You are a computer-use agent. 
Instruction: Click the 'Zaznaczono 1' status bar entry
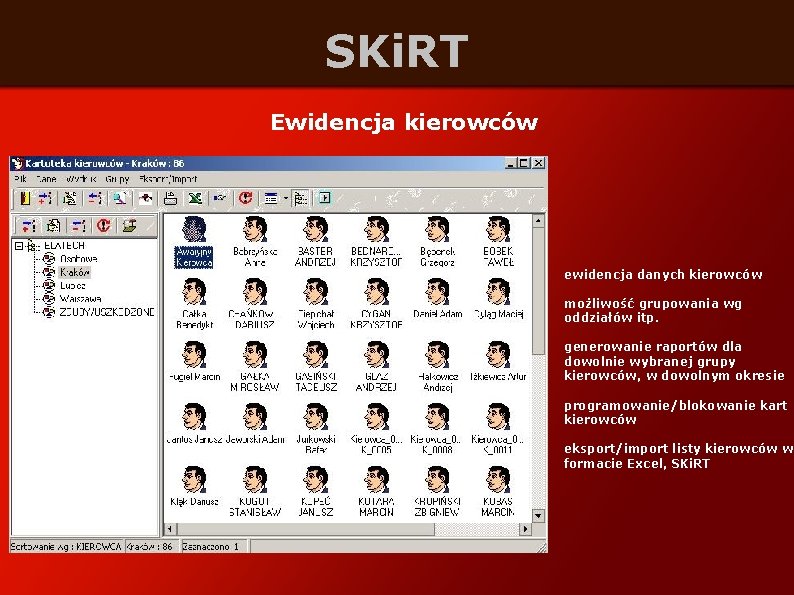pos(213,547)
